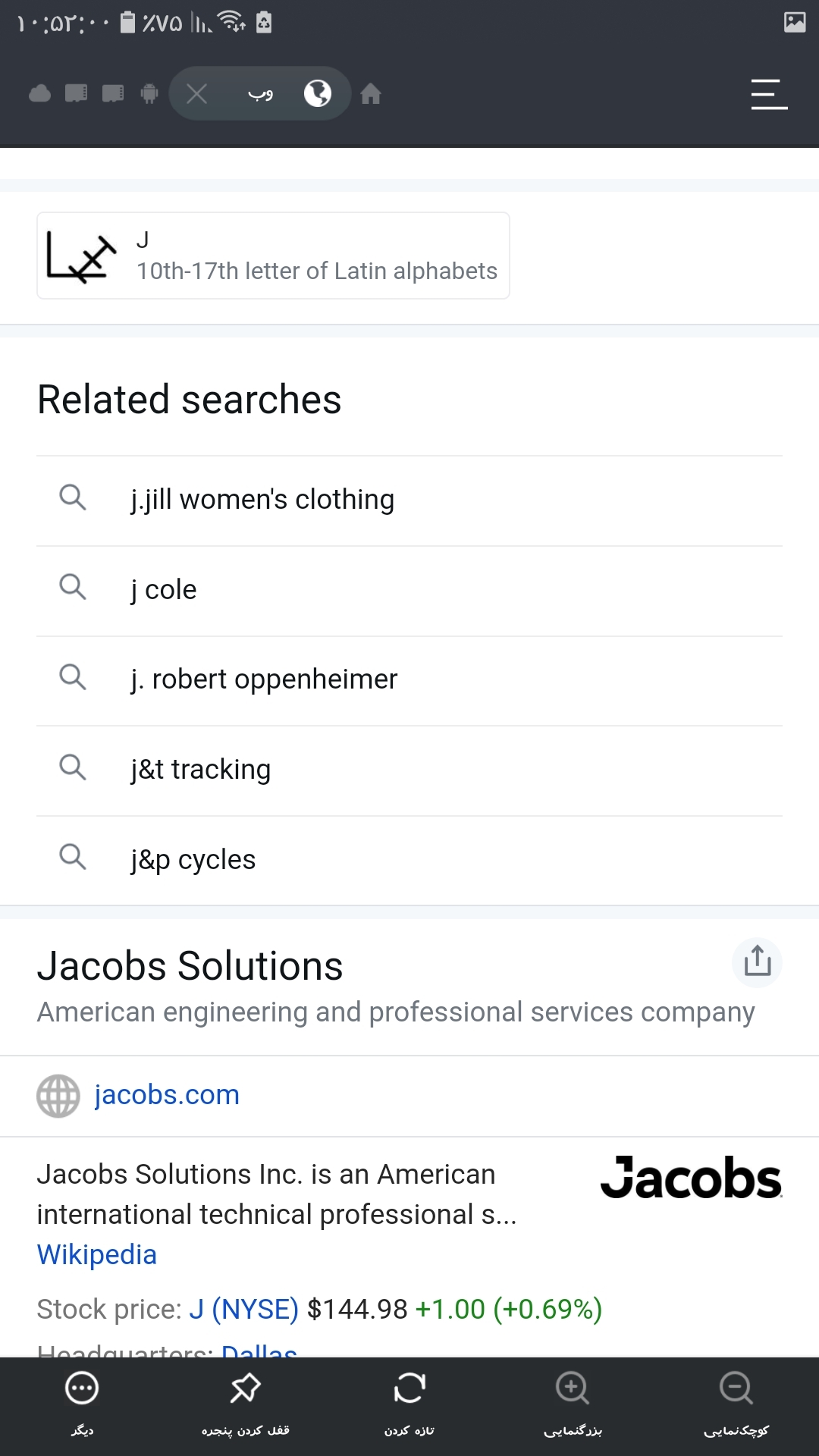The height and width of the screenshot is (1456, 819).
Task: Open j. robert oppenheimer related search
Action: point(264,679)
